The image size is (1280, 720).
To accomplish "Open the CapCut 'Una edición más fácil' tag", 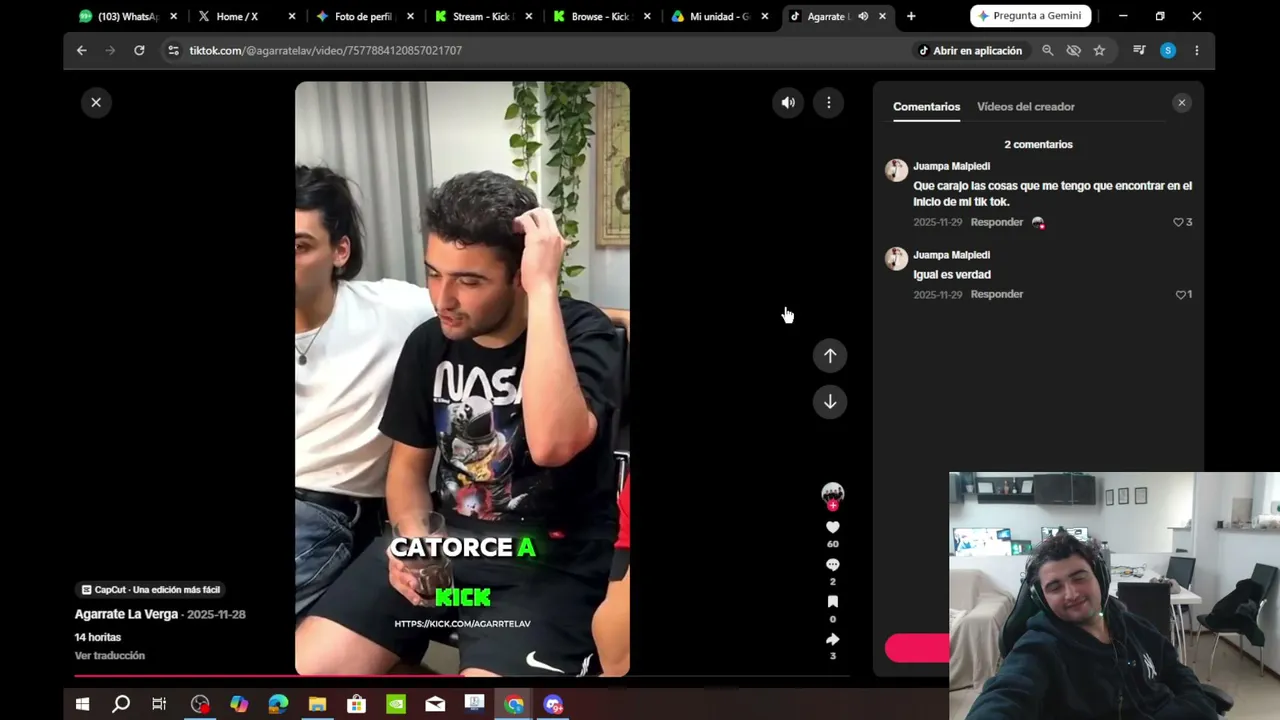I will (151, 590).
